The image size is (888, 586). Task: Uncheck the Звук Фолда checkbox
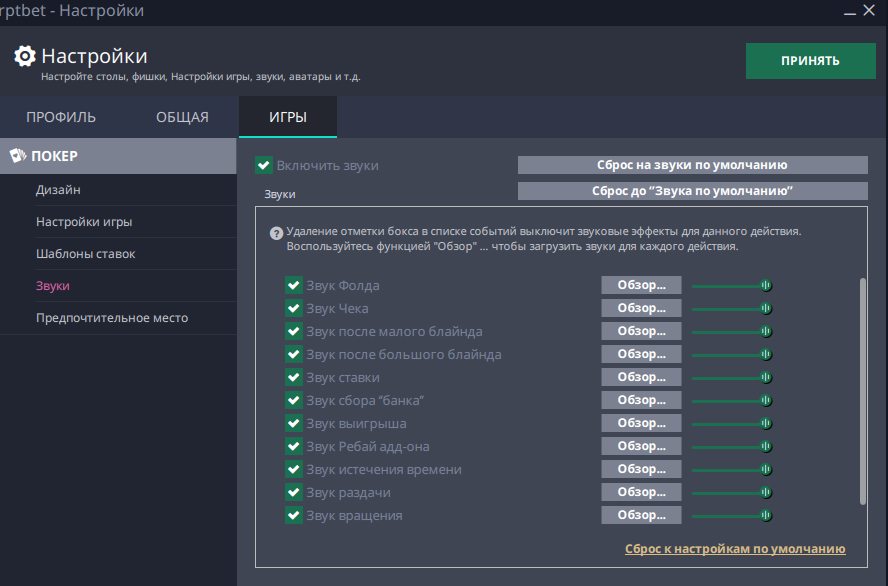[x=294, y=285]
